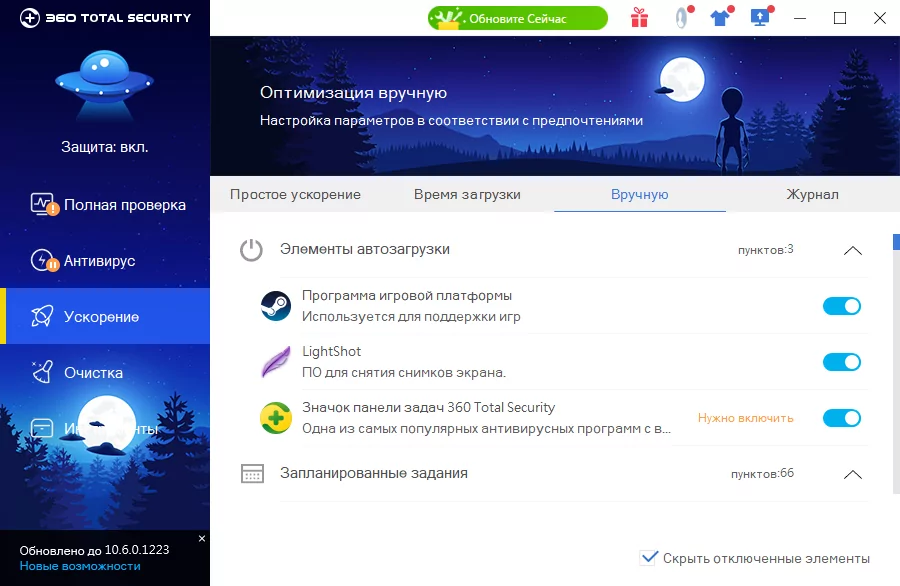Click the Antivirus lightning icon in the sidebar

(44, 261)
